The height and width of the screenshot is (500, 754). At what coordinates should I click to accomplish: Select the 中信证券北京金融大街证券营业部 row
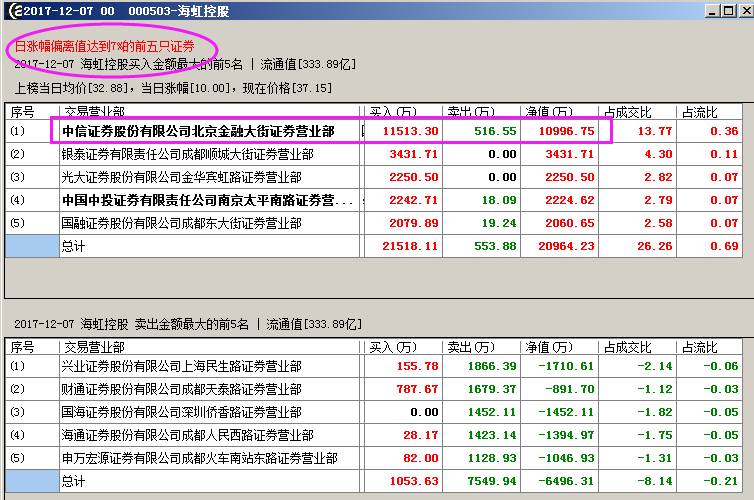[x=373, y=131]
